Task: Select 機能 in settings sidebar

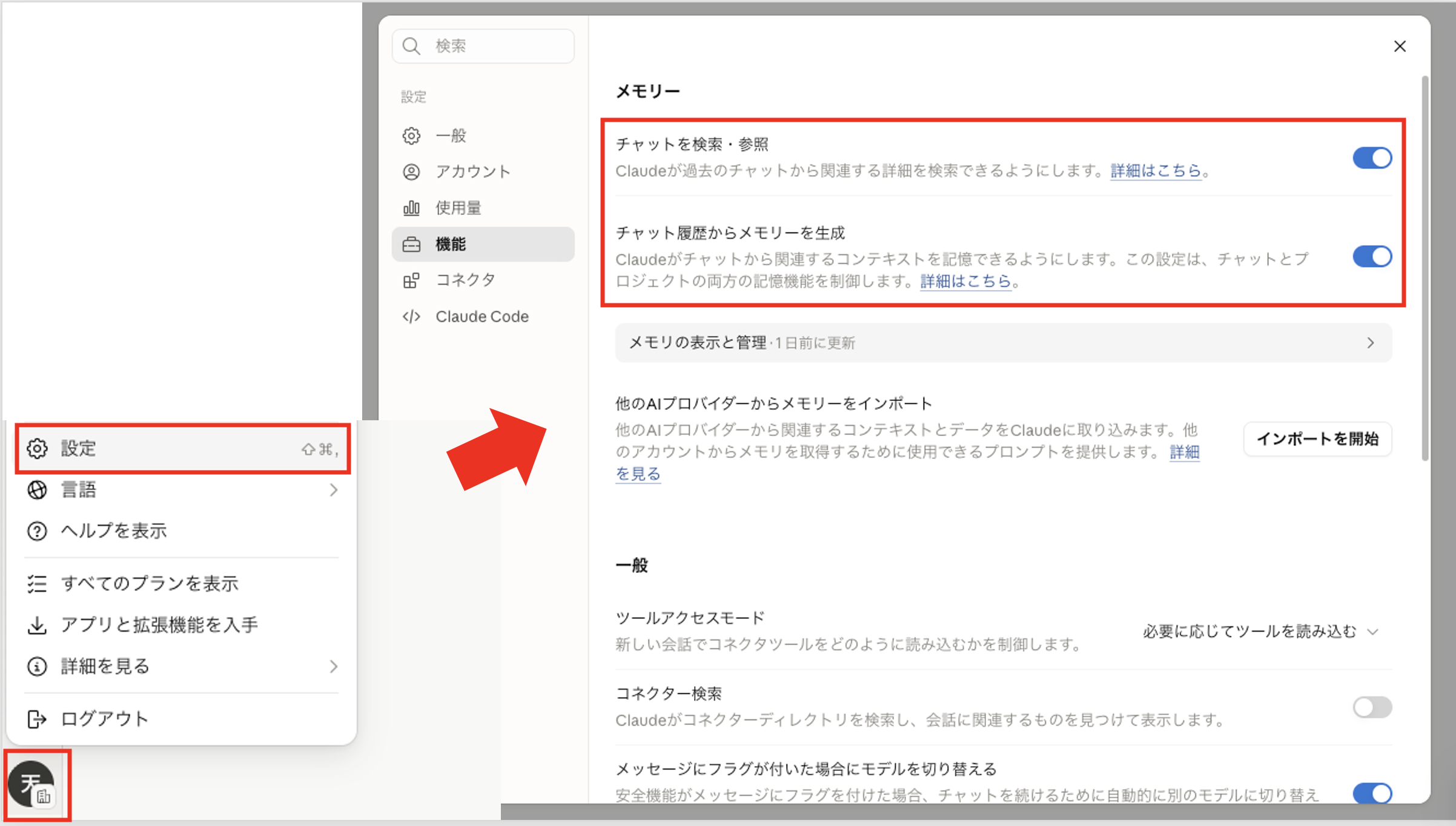Action: (x=483, y=244)
